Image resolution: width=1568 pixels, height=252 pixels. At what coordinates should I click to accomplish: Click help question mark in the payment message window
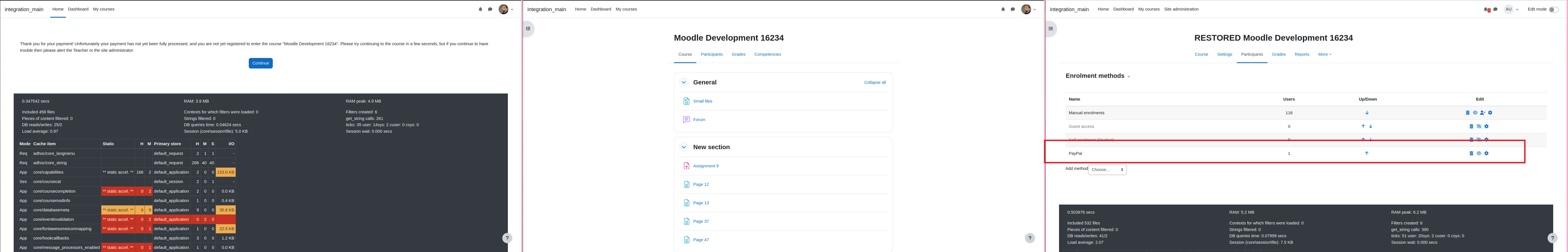(x=507, y=238)
